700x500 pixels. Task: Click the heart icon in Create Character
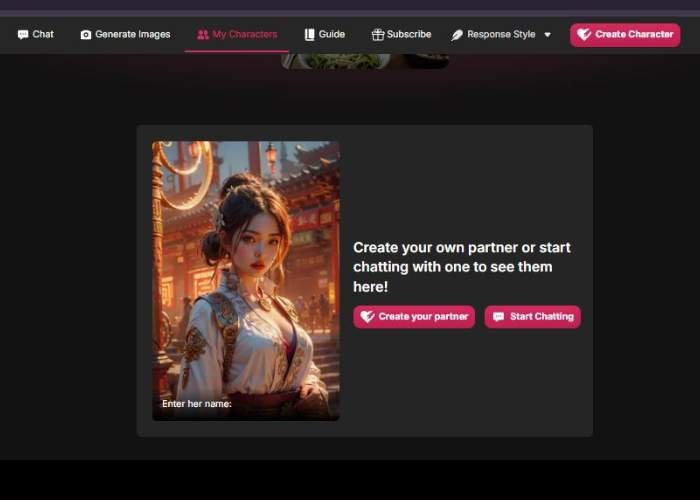coord(584,34)
